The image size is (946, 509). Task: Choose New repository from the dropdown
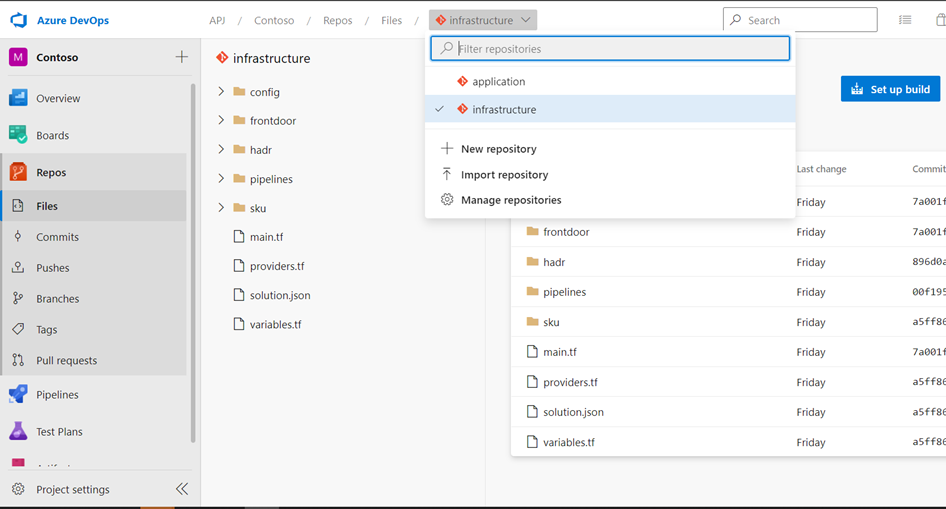click(498, 149)
